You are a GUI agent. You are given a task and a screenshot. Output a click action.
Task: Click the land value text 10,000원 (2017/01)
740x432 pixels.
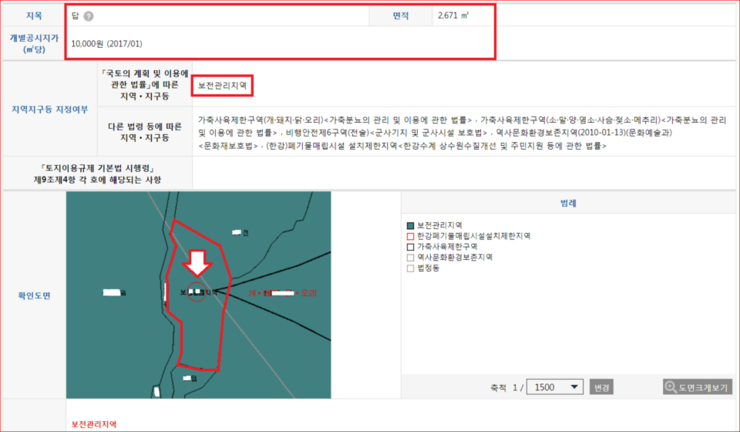107,43
